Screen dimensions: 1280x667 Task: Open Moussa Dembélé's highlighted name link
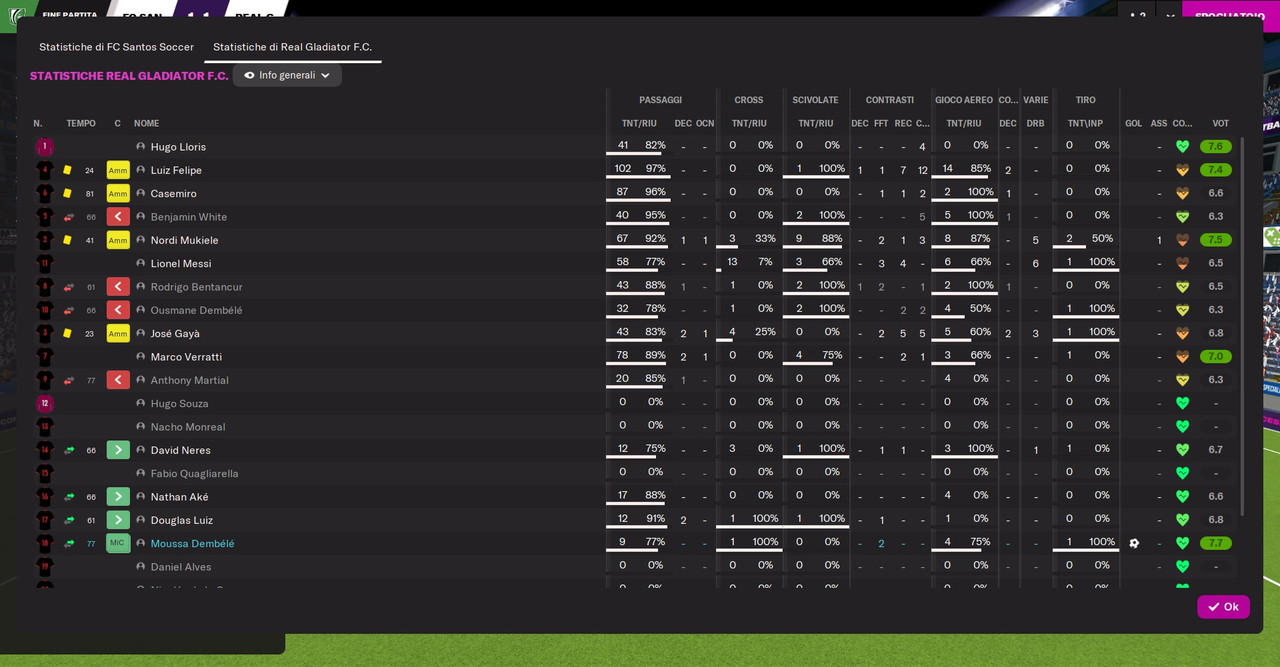coord(192,544)
